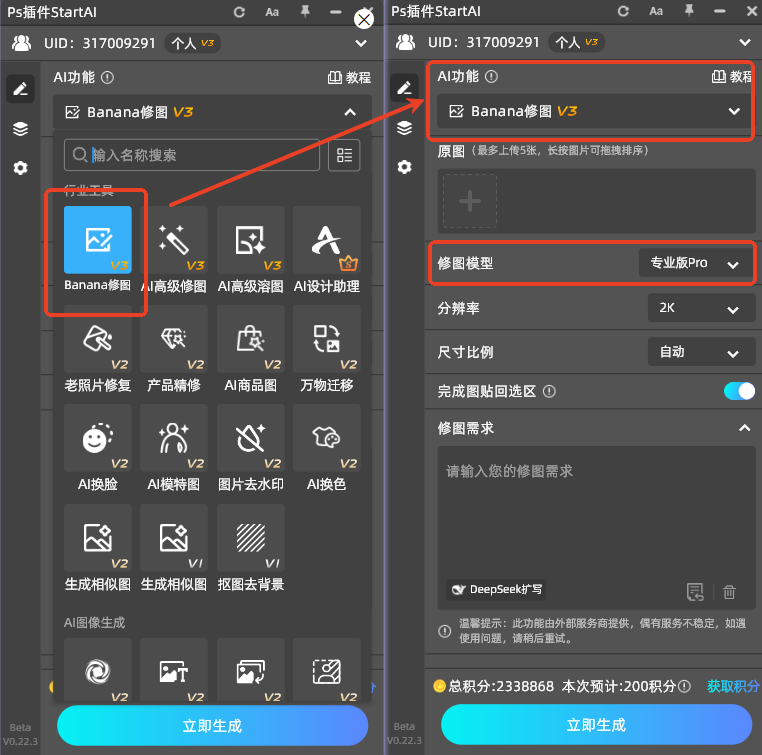Click 个人 V3 badge in left panel

click(x=193, y=43)
